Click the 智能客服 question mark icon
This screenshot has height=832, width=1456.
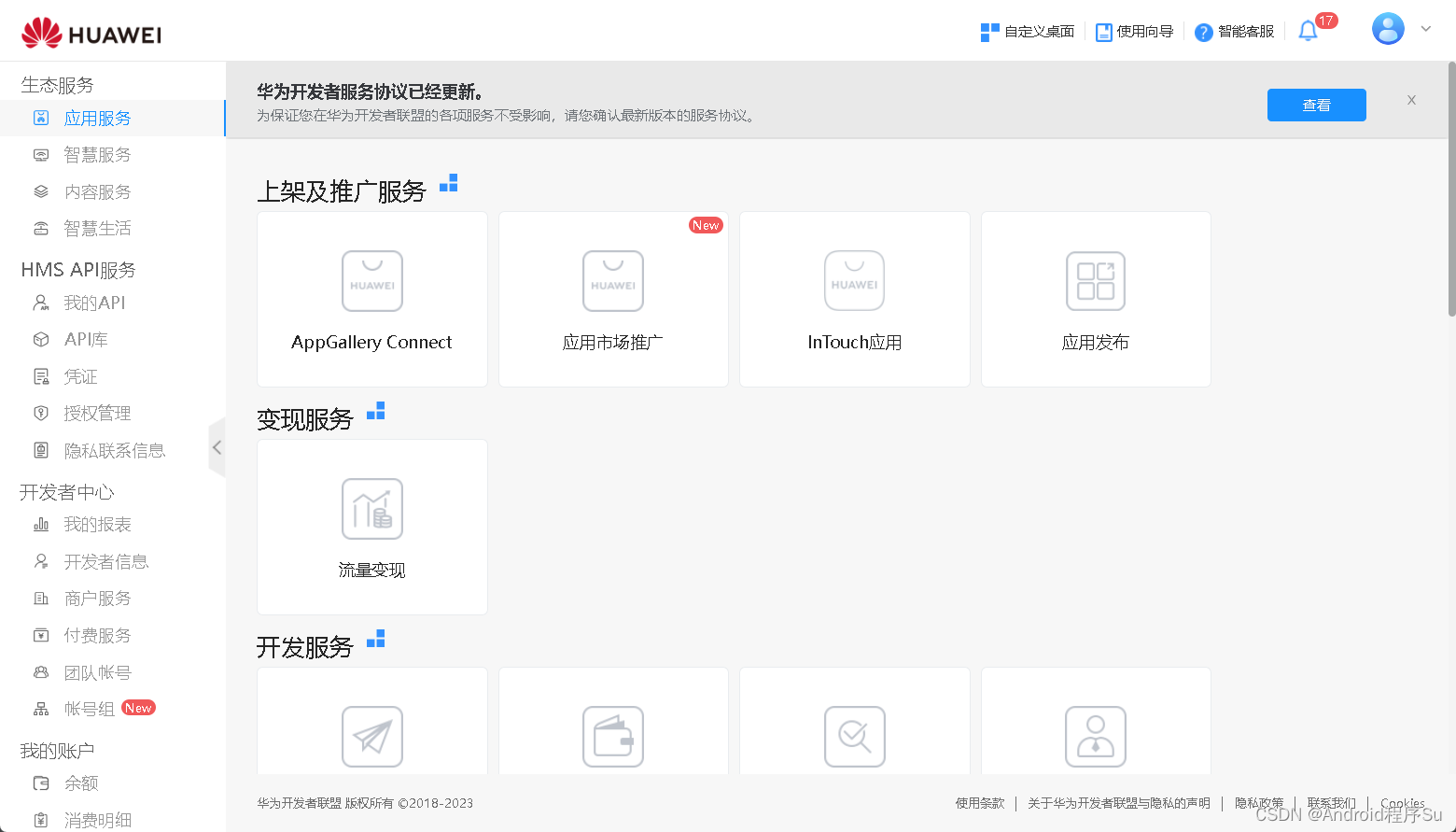click(x=1204, y=33)
